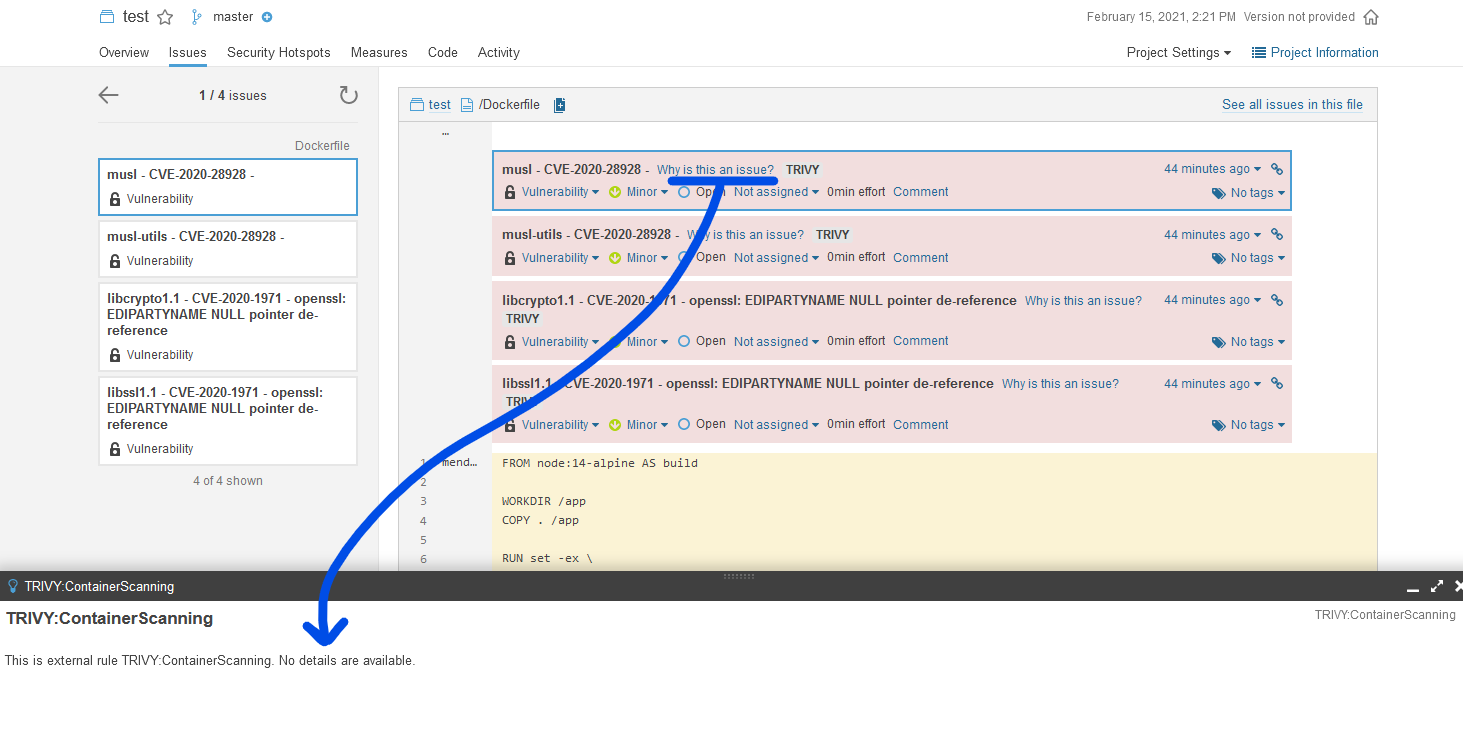The width and height of the screenshot is (1463, 753).
Task: Open Project Information link
Action: (1315, 52)
